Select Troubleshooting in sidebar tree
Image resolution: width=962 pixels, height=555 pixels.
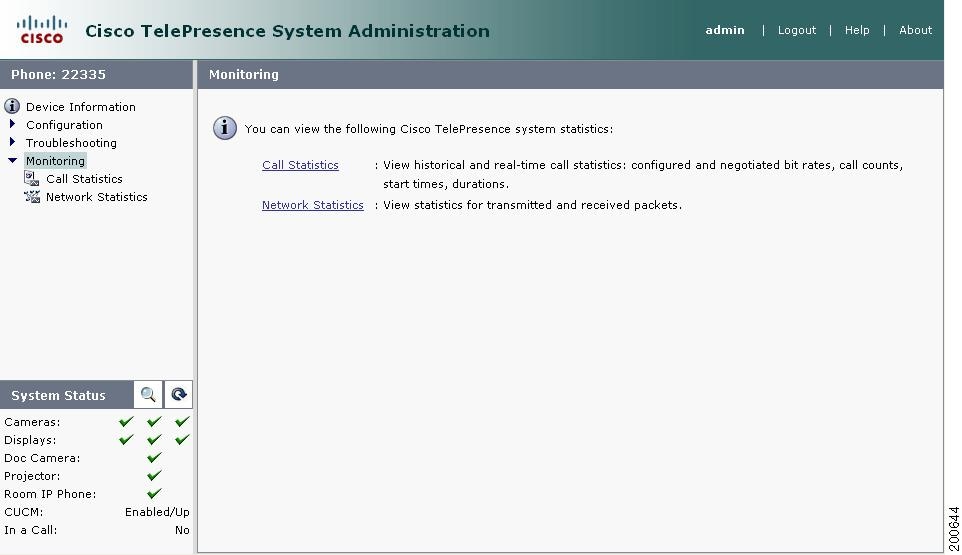[x=71, y=143]
